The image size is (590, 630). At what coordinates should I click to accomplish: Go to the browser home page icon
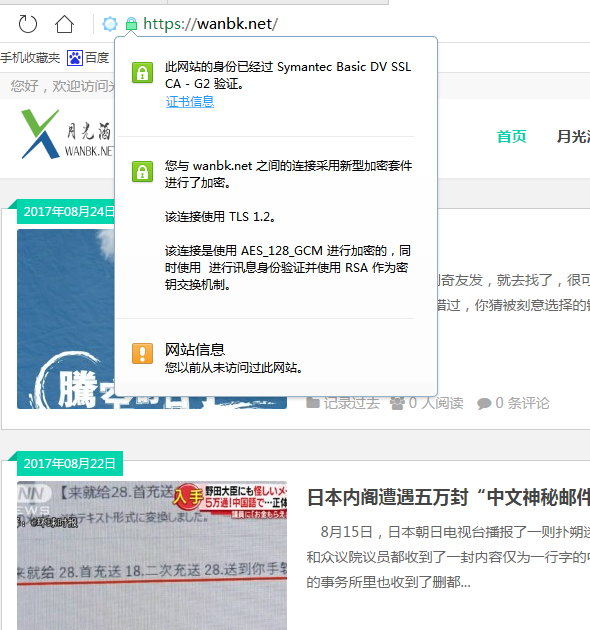point(64,24)
